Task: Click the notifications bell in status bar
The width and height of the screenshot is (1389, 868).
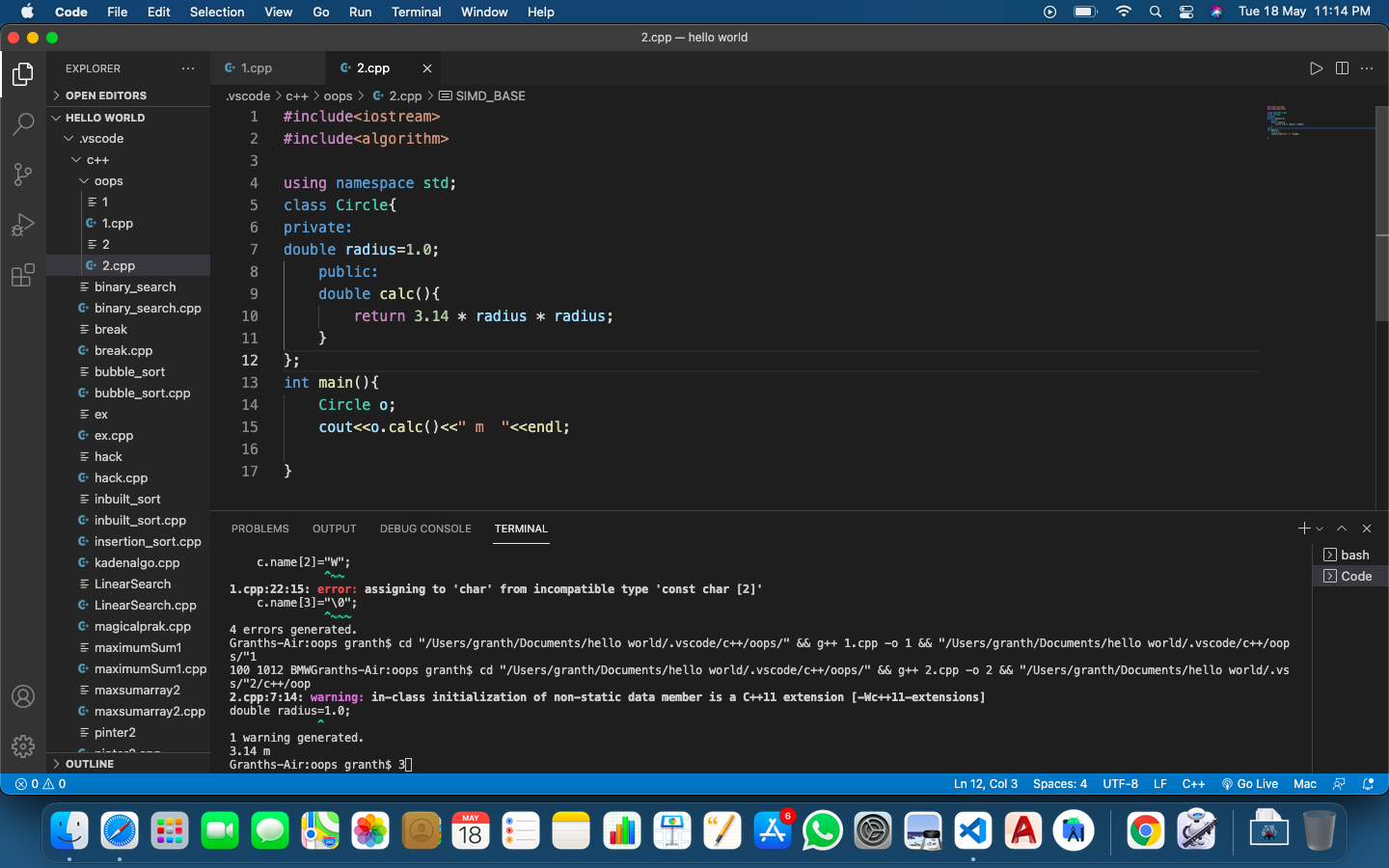Action: tap(1368, 784)
